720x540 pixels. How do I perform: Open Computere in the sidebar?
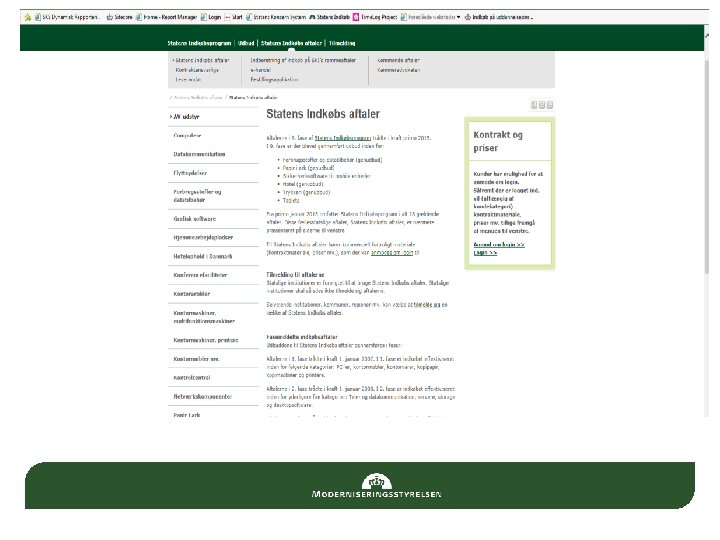tap(187, 135)
